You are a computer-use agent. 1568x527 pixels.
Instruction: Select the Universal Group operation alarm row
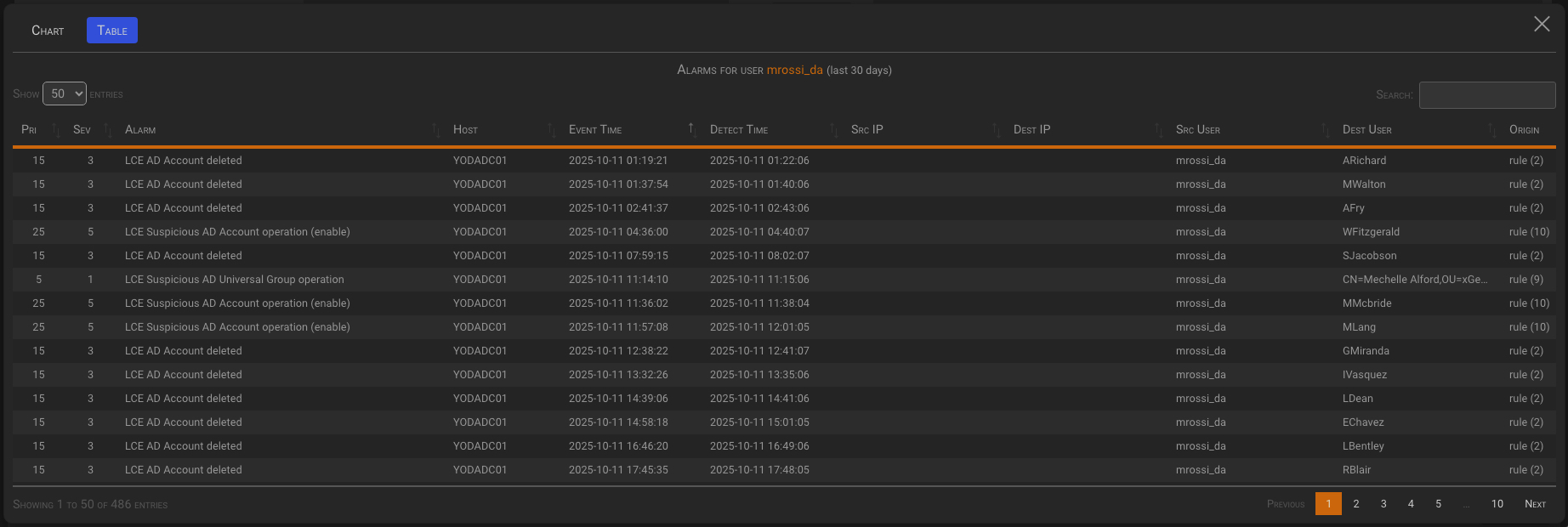click(234, 280)
